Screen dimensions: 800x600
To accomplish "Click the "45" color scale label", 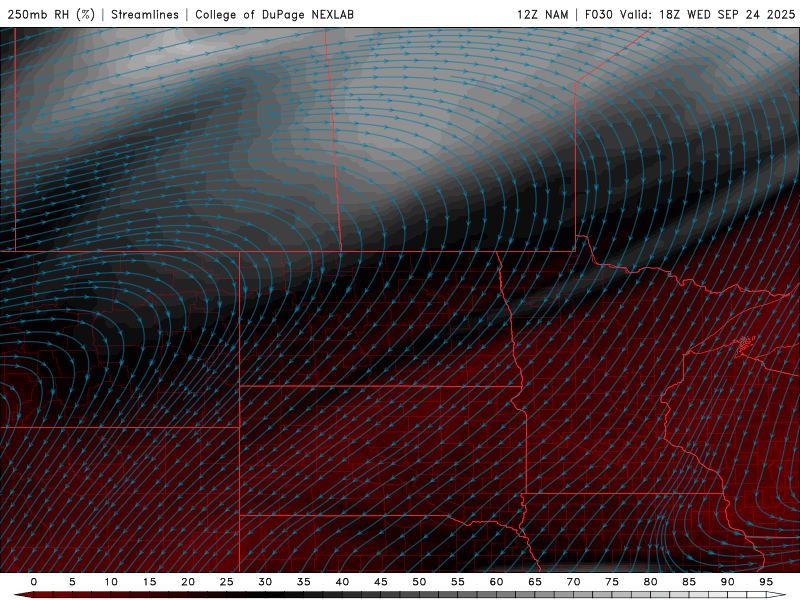I will click(381, 582).
